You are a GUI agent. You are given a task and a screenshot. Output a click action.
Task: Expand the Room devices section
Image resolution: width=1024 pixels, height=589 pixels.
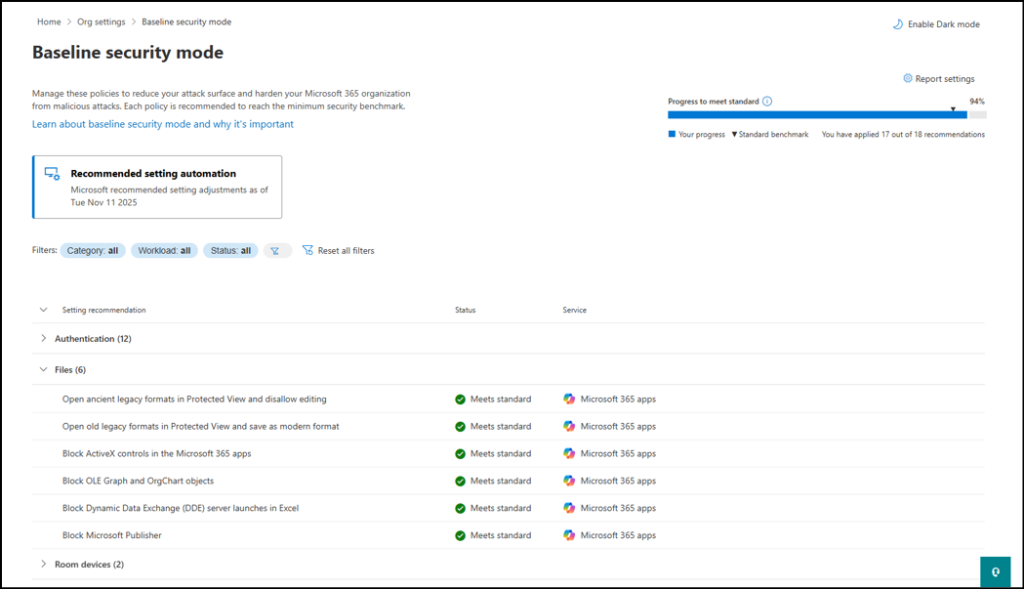click(44, 563)
